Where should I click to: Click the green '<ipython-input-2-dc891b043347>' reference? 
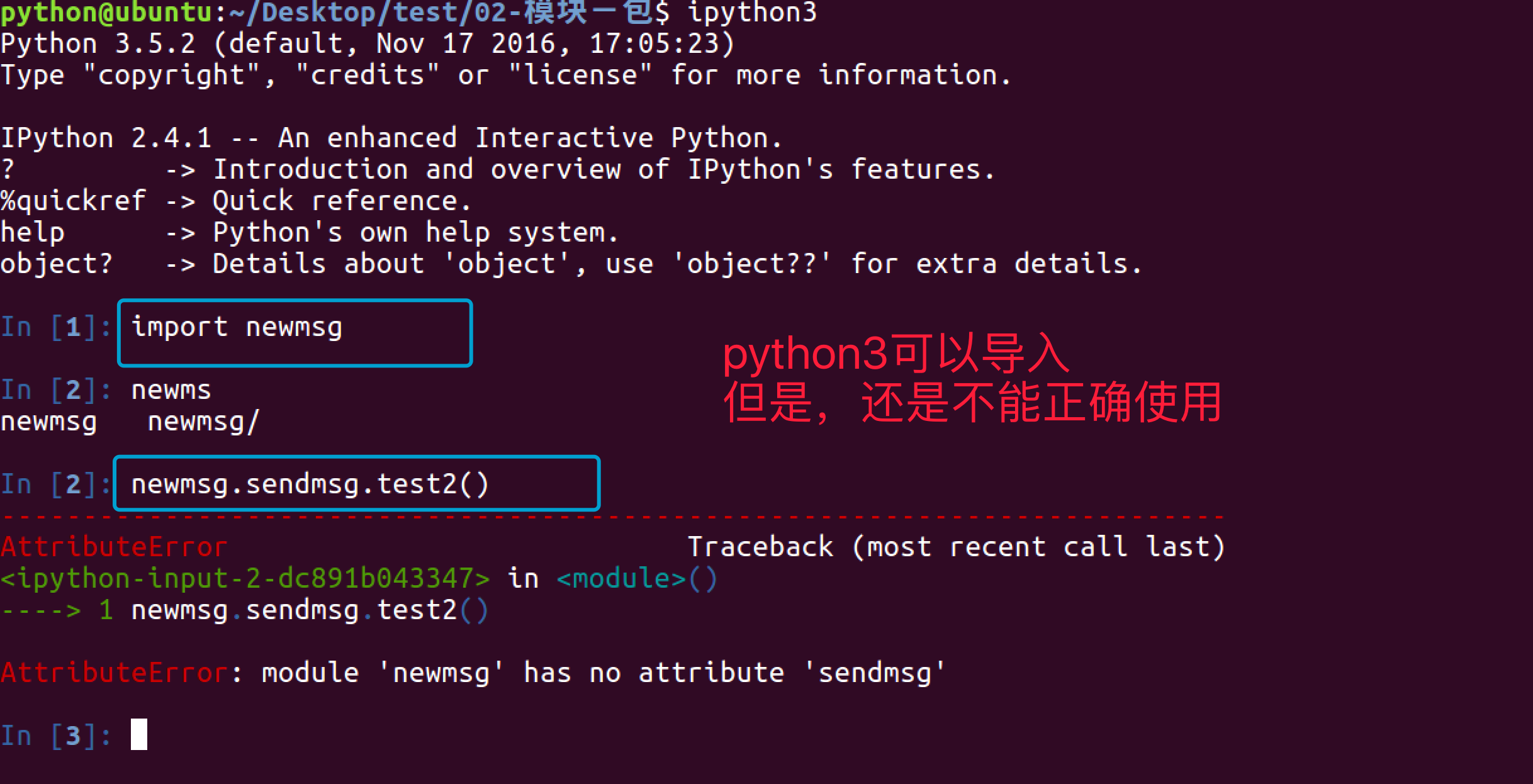pos(245,578)
